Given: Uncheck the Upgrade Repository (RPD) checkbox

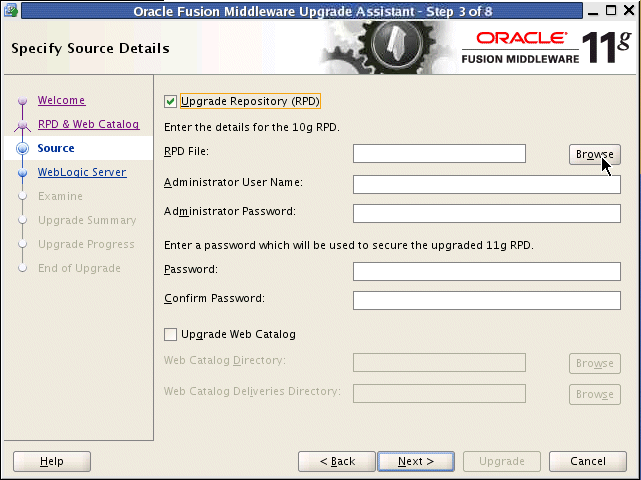Looking at the screenshot, I should 170,101.
